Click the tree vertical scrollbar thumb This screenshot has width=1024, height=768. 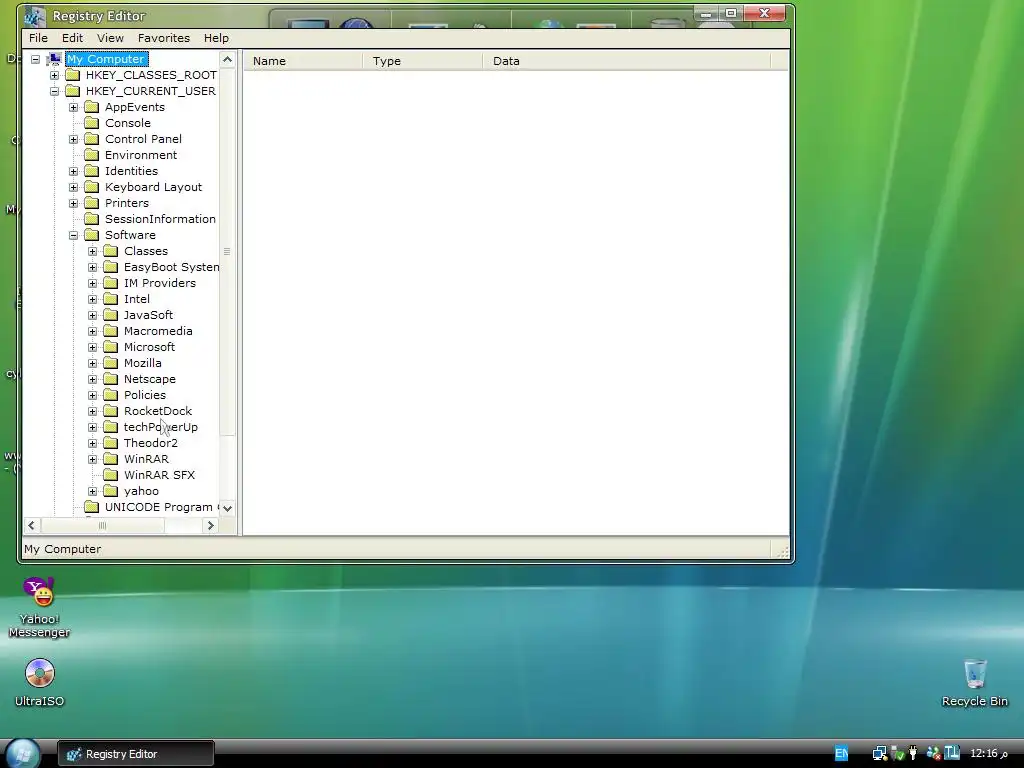[227, 251]
